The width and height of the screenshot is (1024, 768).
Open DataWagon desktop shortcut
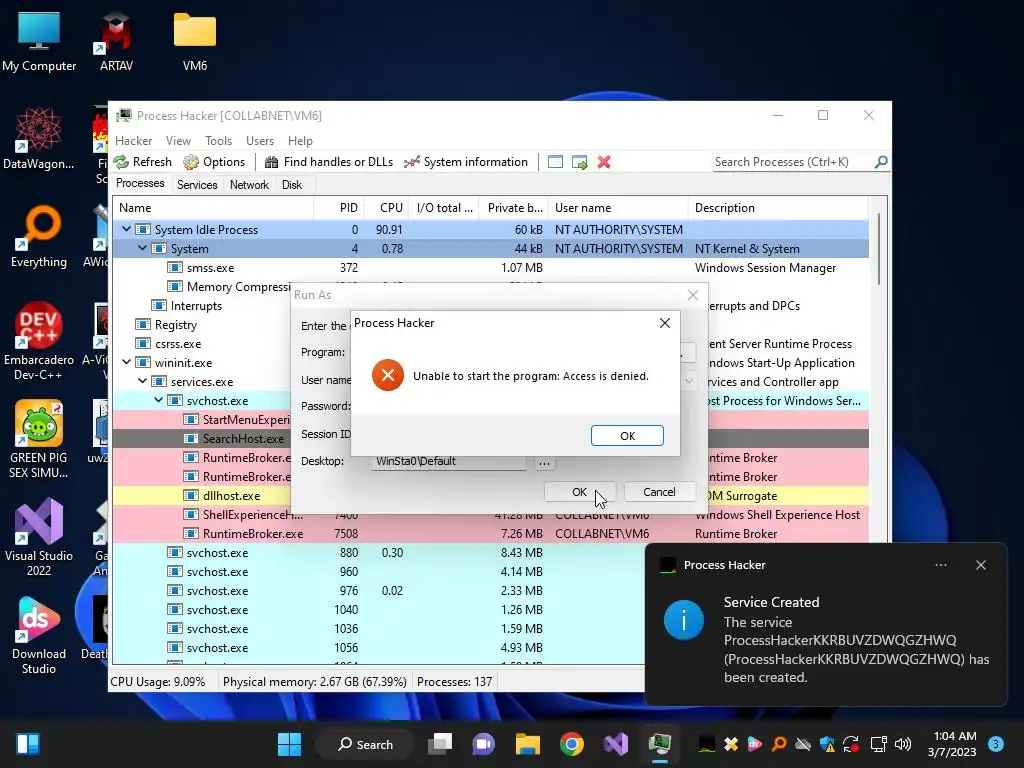(39, 139)
